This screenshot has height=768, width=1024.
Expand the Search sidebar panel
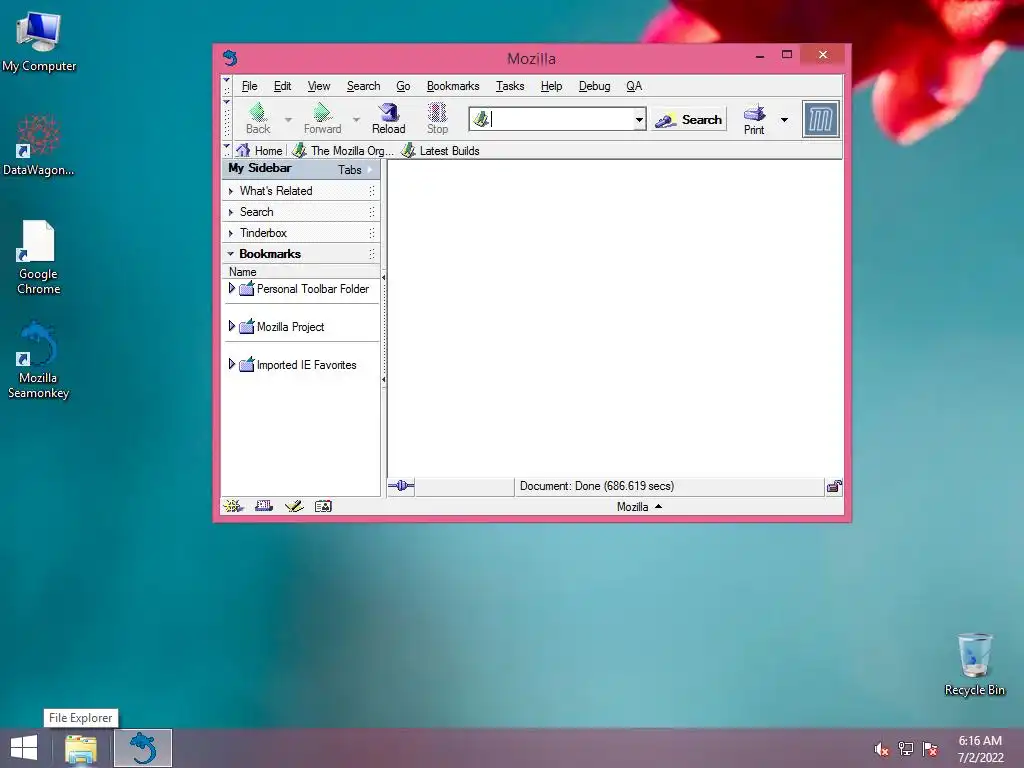(301, 212)
